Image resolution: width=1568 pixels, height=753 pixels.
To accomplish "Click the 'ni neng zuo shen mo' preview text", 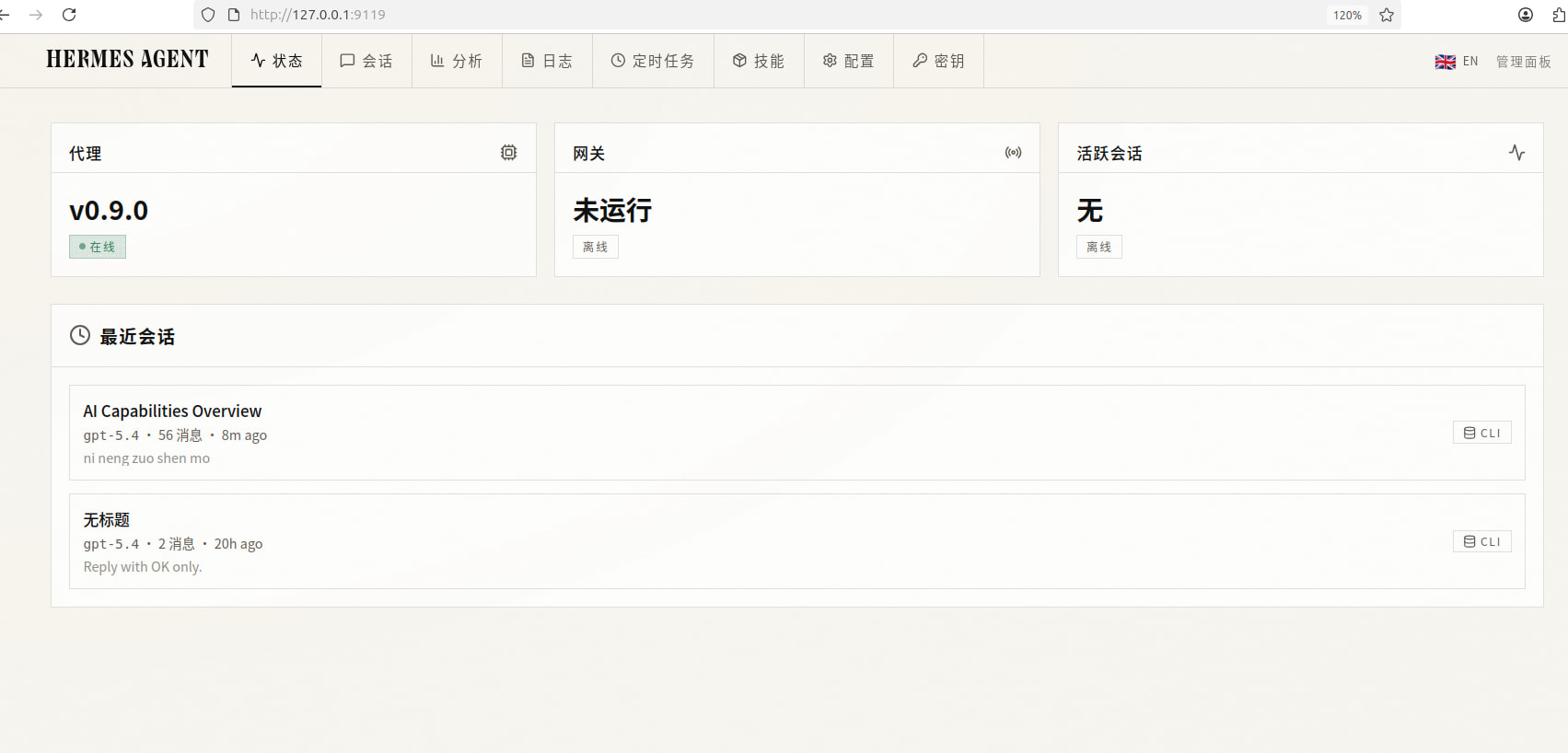I will pos(146,458).
